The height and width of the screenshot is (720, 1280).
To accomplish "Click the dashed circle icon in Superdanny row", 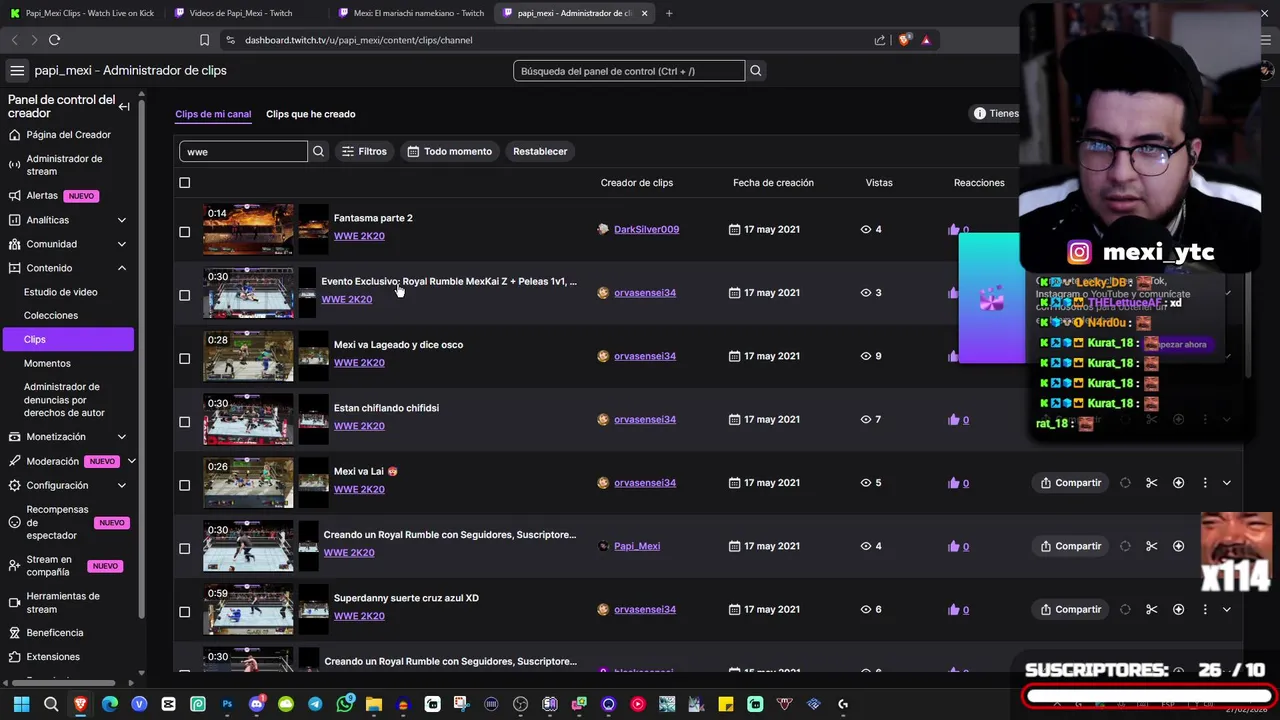I will 1125,609.
